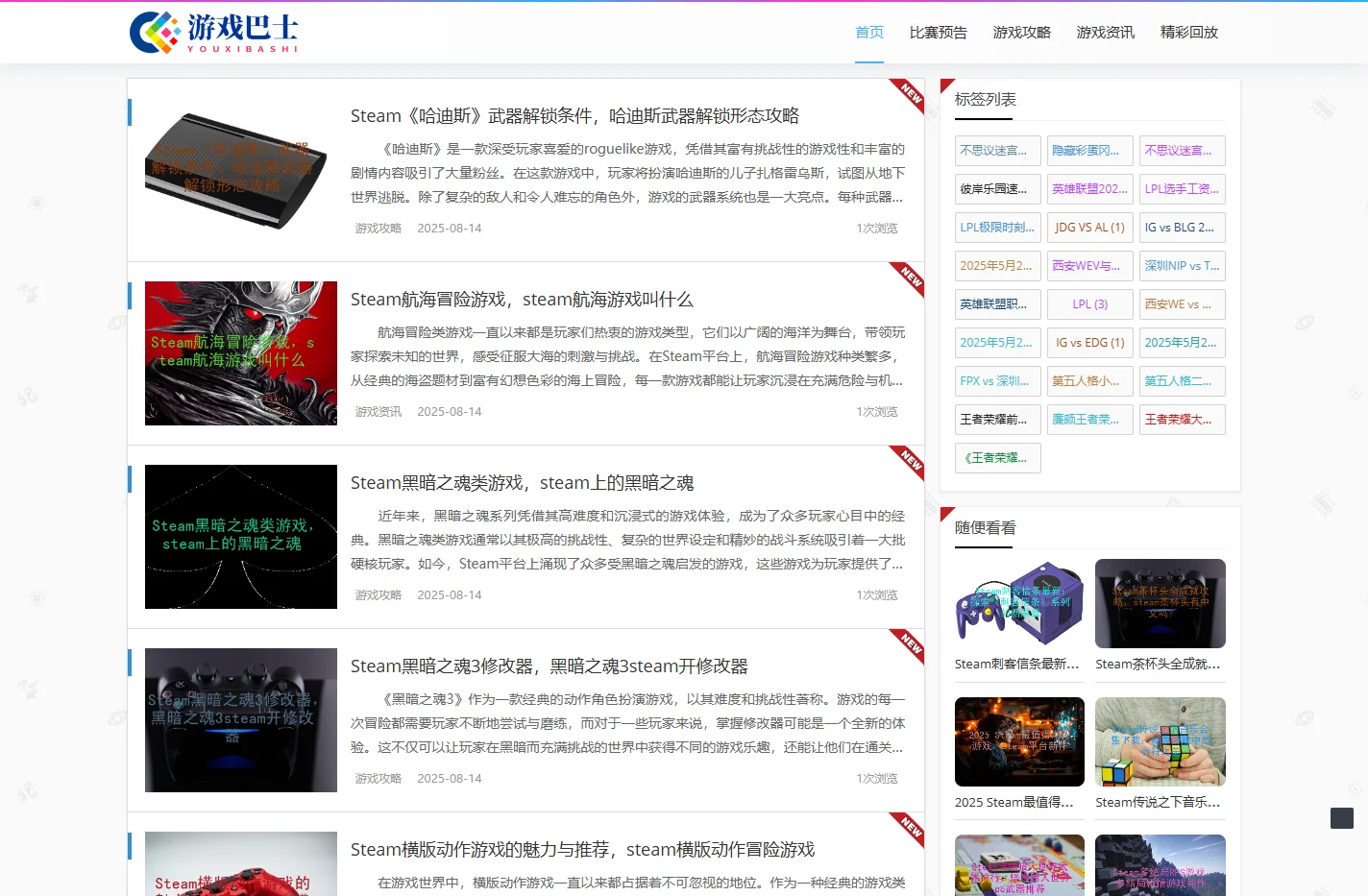Click the 《黑暗之魂3》 article summary paragraph
The width and height of the screenshot is (1368, 896).
click(628, 724)
